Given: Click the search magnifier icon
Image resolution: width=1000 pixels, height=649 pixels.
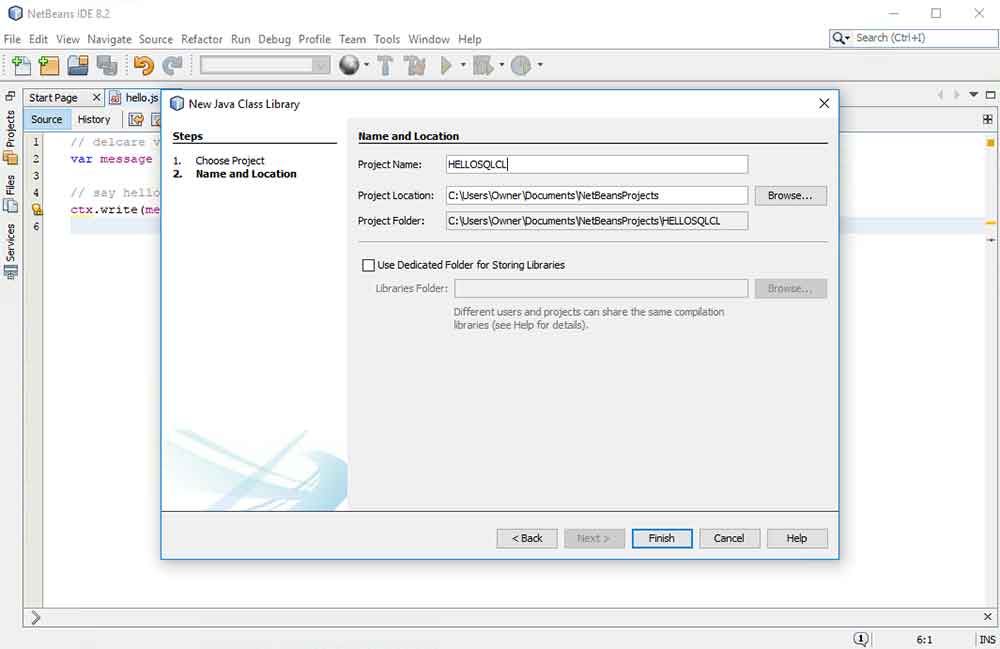Looking at the screenshot, I should (x=841, y=38).
